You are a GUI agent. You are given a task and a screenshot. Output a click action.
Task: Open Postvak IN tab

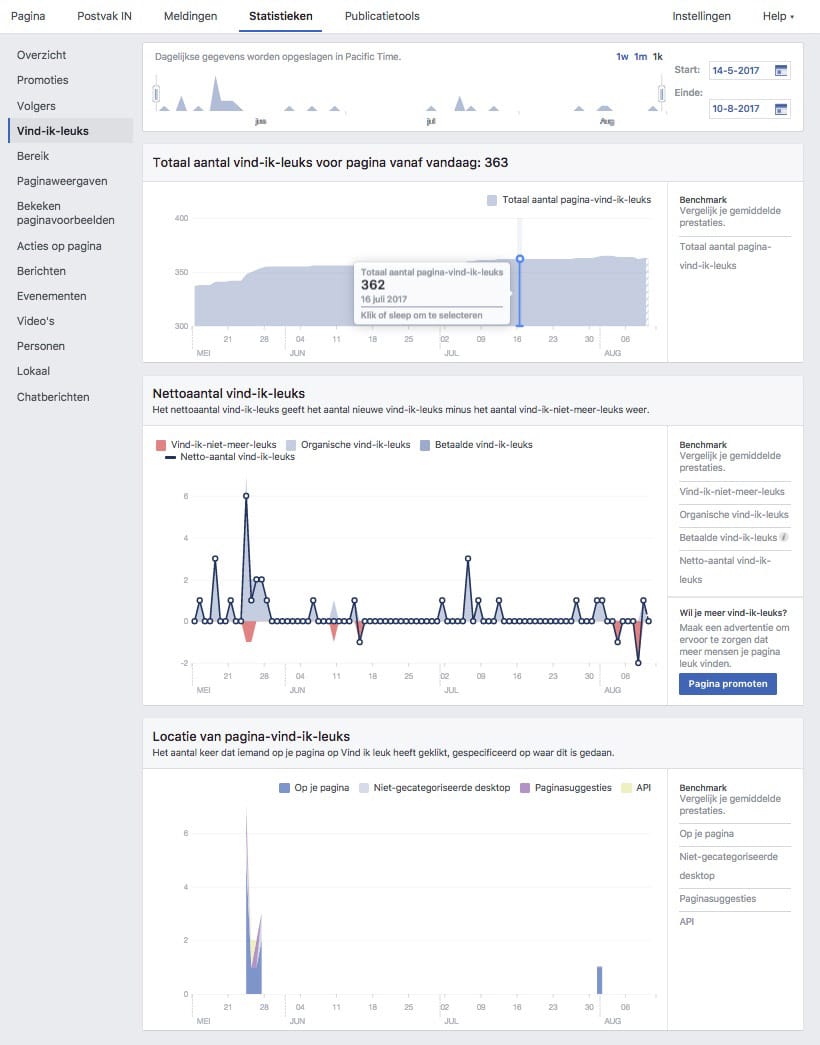pos(105,16)
